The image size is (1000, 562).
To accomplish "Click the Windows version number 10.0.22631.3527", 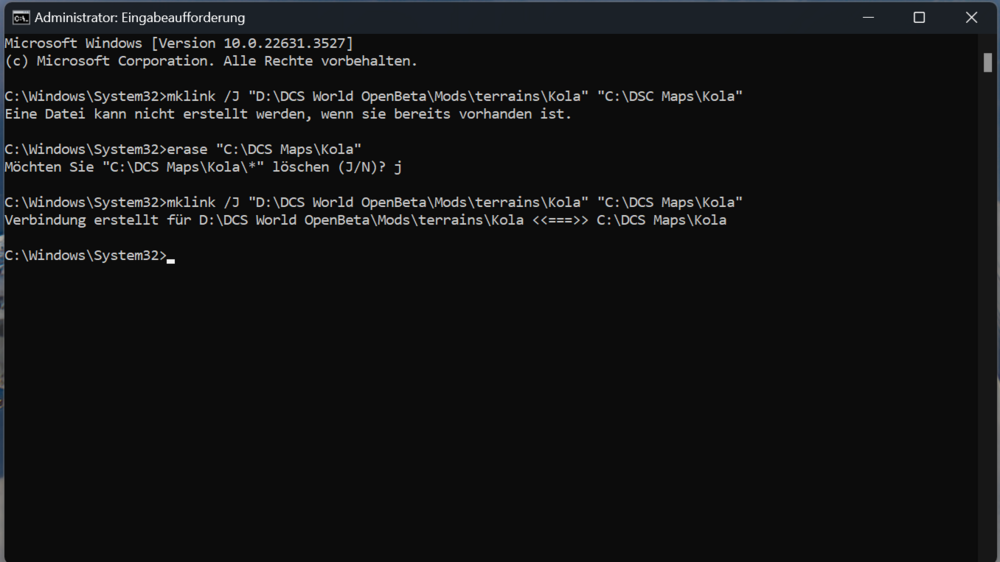I will (287, 43).
